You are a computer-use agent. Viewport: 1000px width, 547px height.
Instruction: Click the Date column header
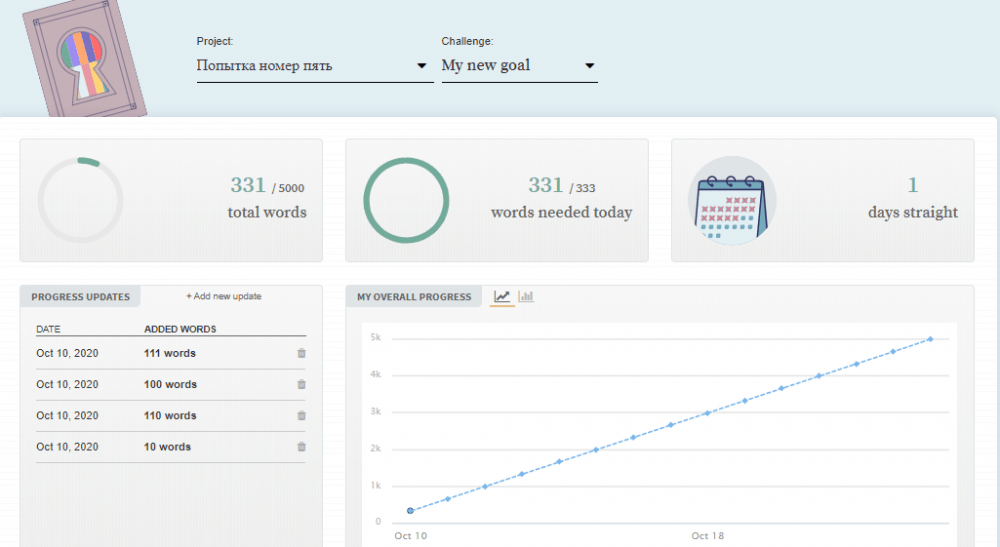point(48,329)
